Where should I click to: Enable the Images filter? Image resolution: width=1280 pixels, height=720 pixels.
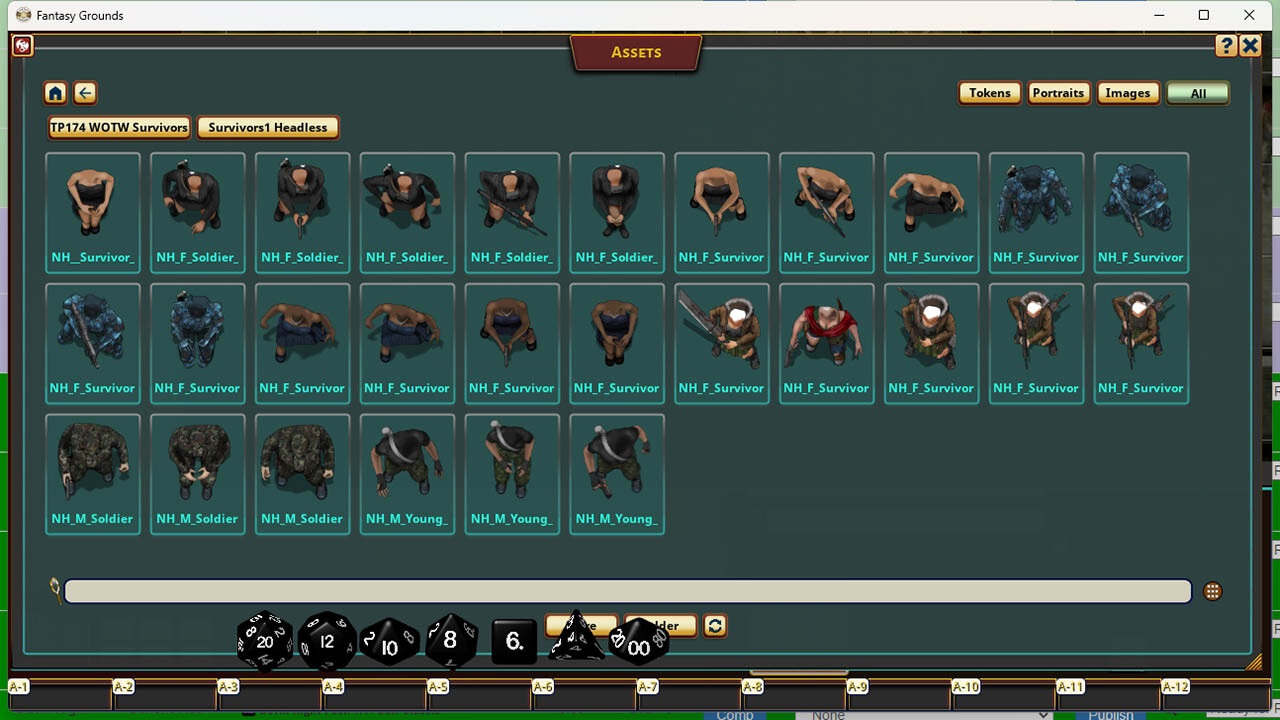click(1128, 92)
